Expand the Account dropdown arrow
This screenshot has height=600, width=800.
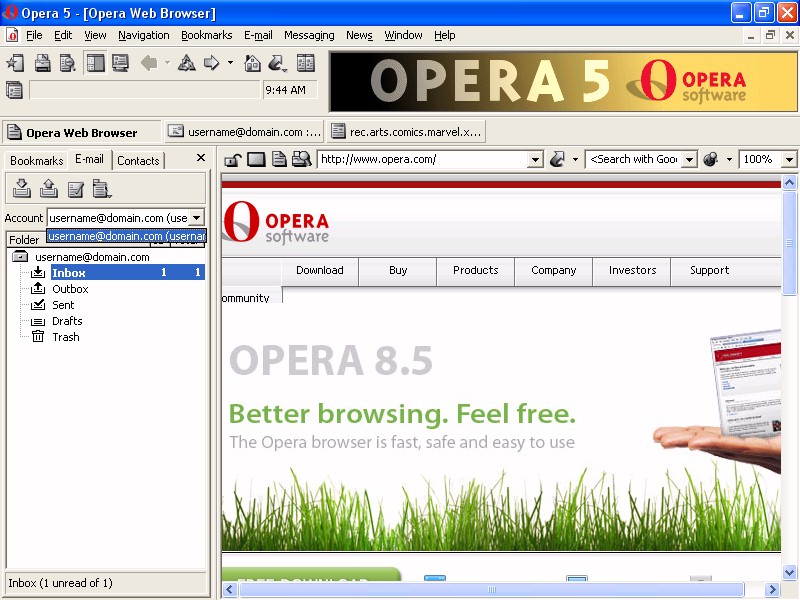pos(197,218)
